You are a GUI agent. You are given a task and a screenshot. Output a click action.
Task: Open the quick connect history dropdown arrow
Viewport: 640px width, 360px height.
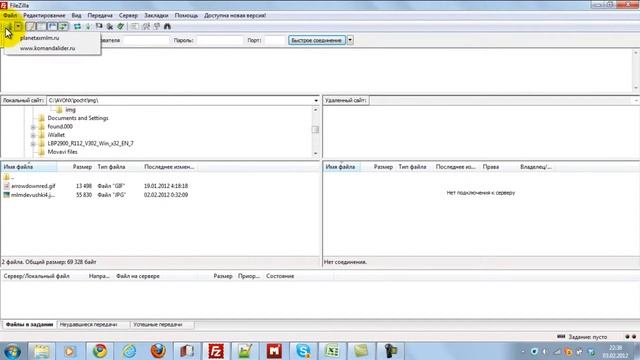(x=350, y=40)
